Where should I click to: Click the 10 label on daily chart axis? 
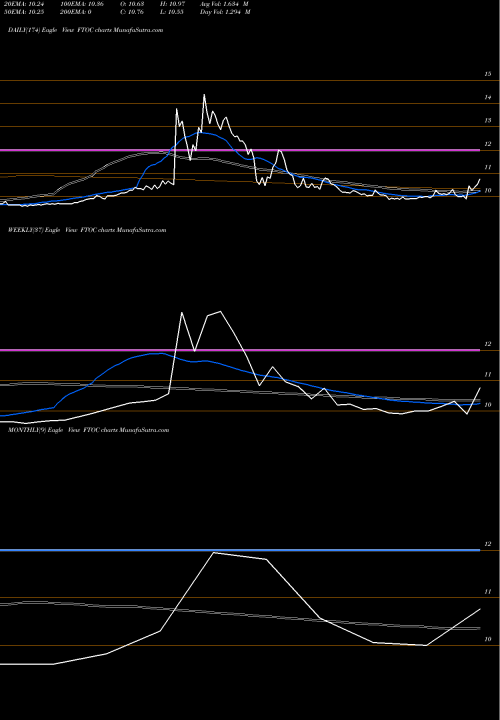click(x=488, y=191)
